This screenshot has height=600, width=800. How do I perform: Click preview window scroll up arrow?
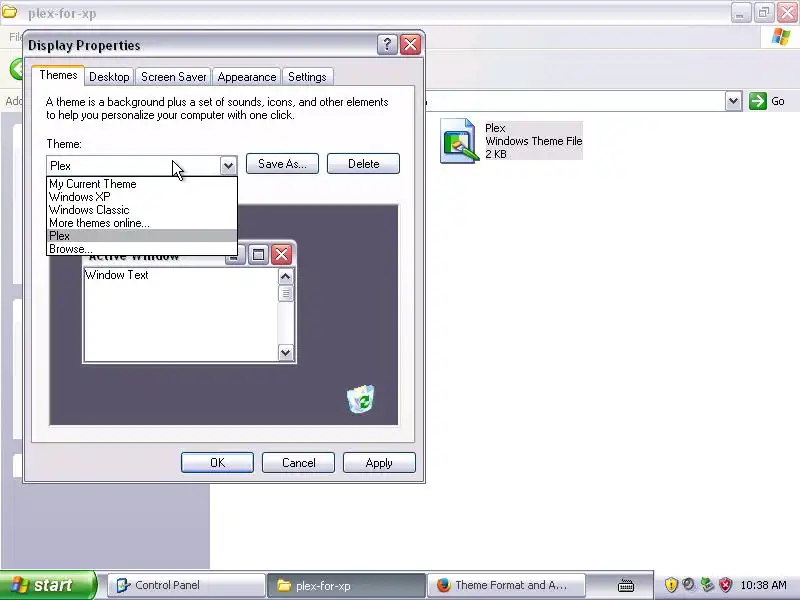tap(285, 277)
